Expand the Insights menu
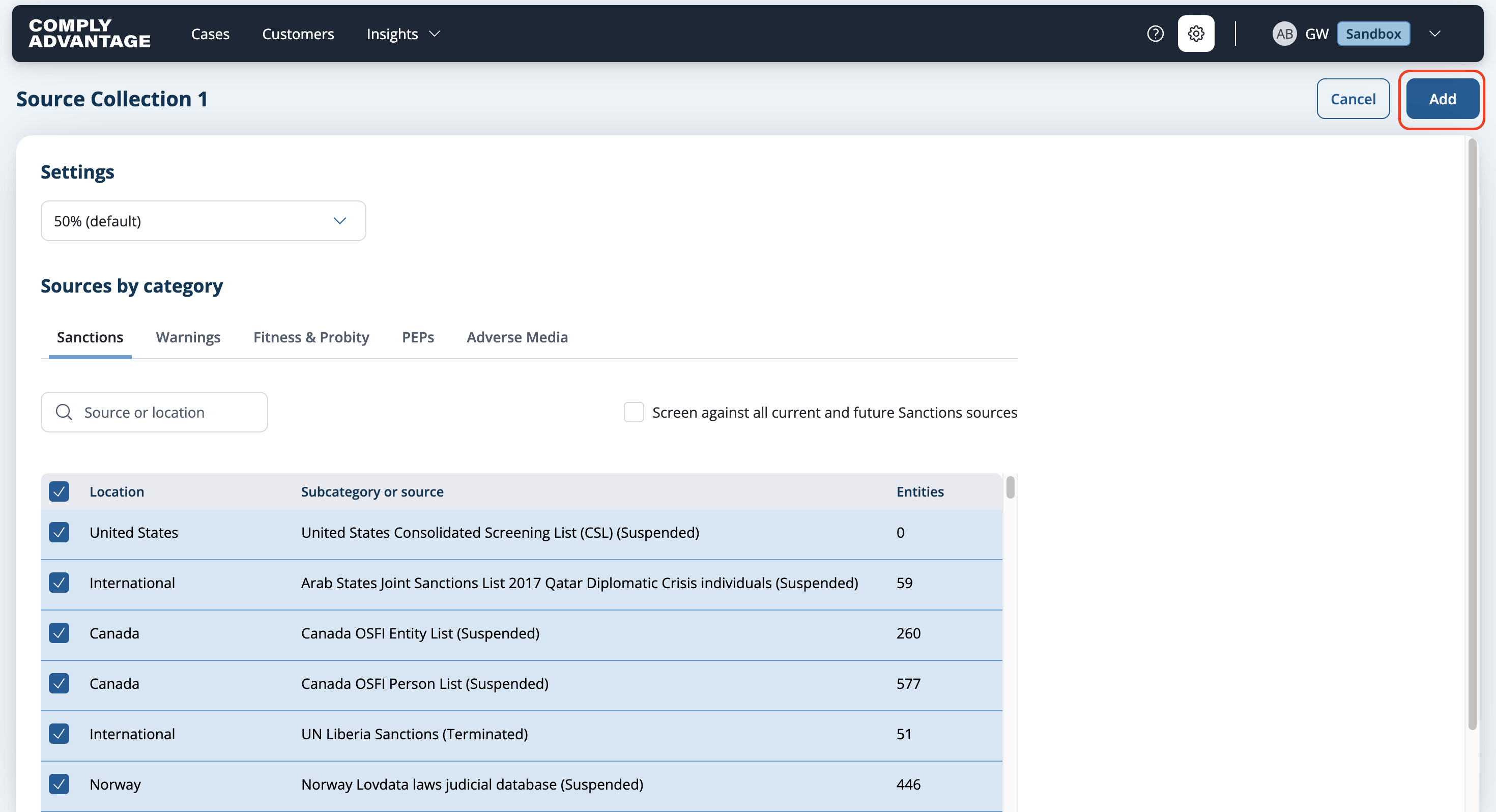Image resolution: width=1496 pixels, height=812 pixels. (404, 34)
